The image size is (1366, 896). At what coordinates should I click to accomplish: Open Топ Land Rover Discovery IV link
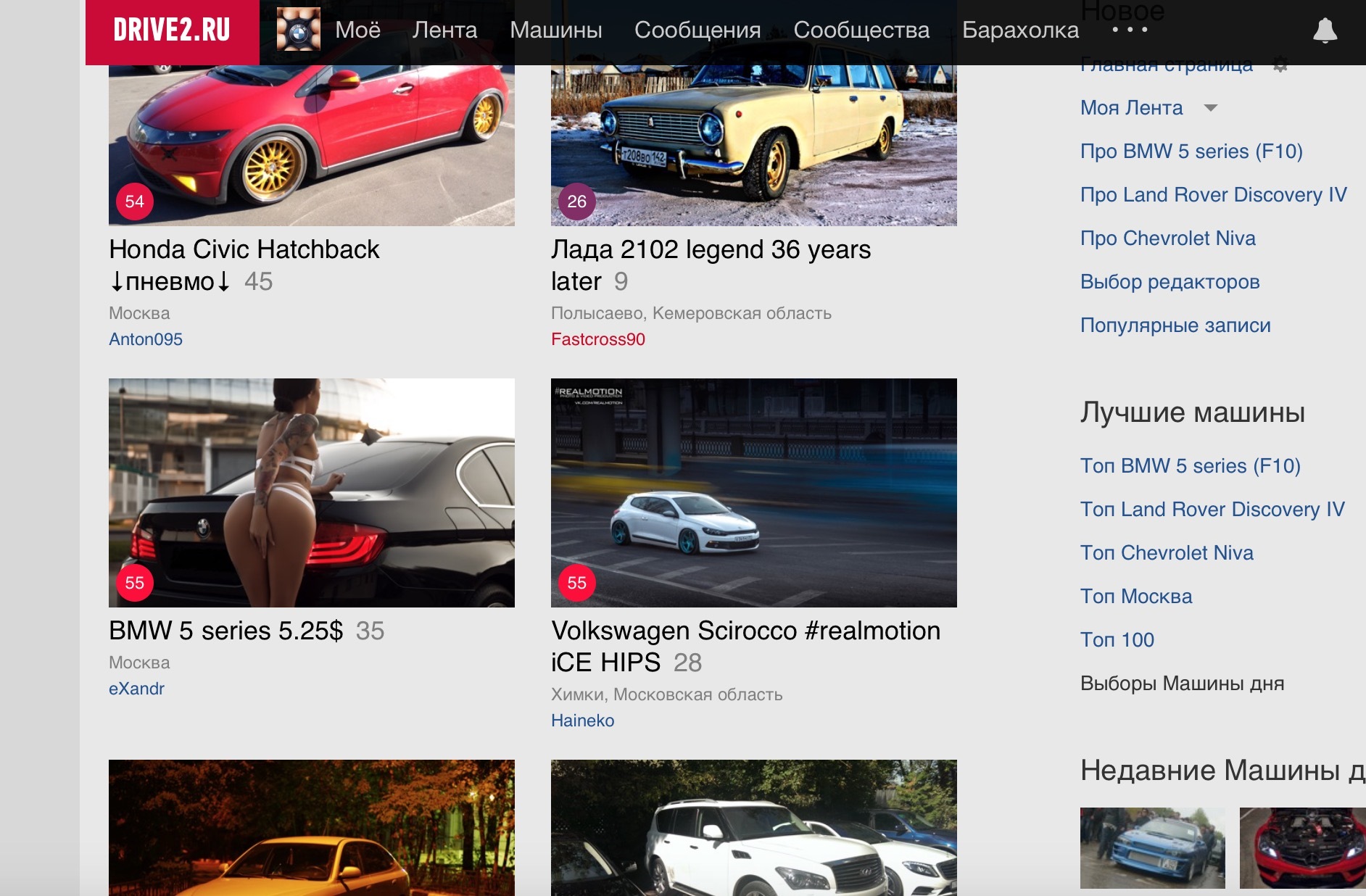click(x=1212, y=510)
